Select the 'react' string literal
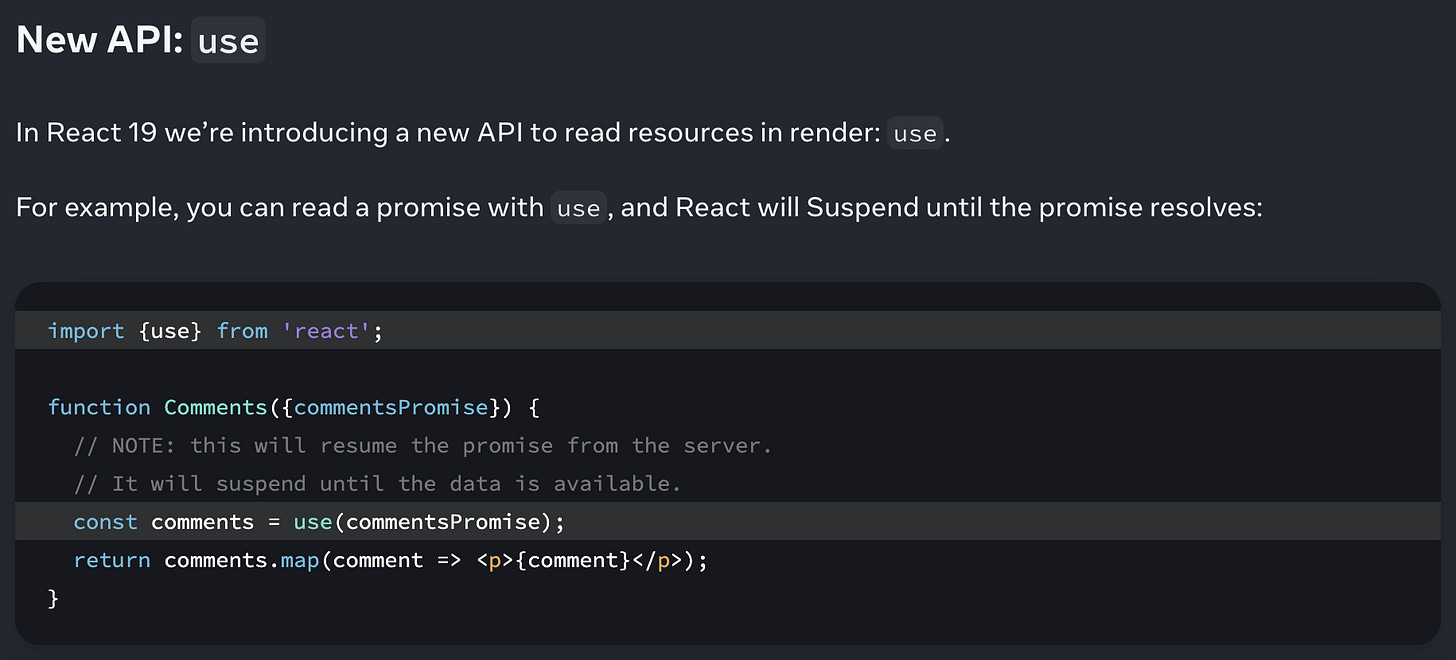1456x660 pixels. (326, 331)
